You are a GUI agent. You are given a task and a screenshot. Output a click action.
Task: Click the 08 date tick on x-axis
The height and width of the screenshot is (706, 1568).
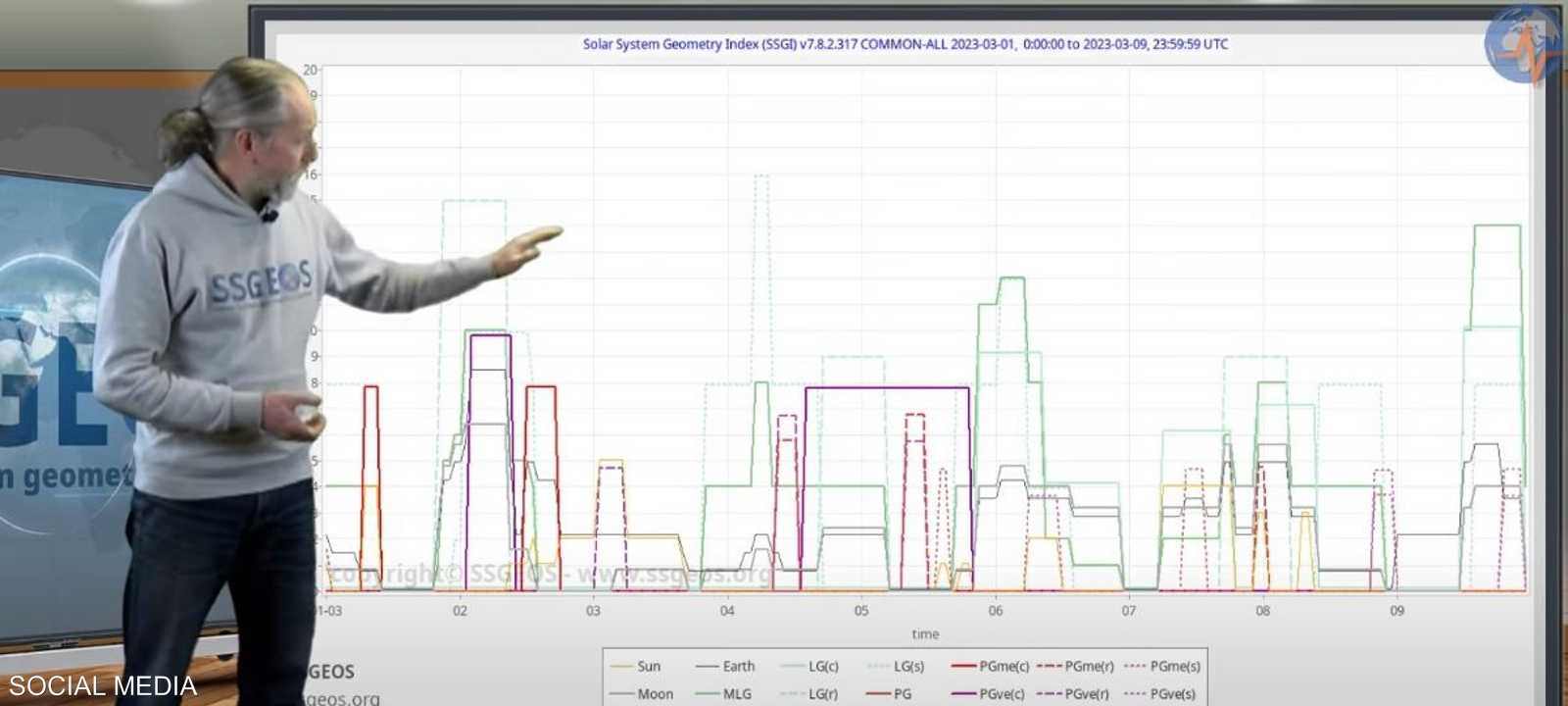(1262, 610)
